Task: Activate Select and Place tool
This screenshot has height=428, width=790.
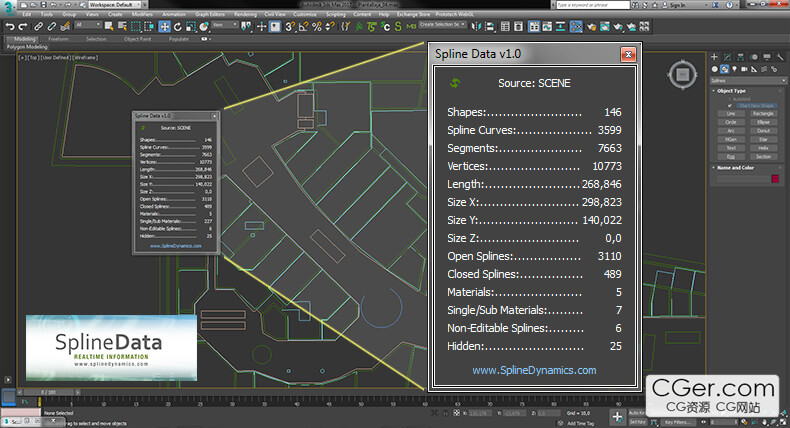Action: point(204,26)
